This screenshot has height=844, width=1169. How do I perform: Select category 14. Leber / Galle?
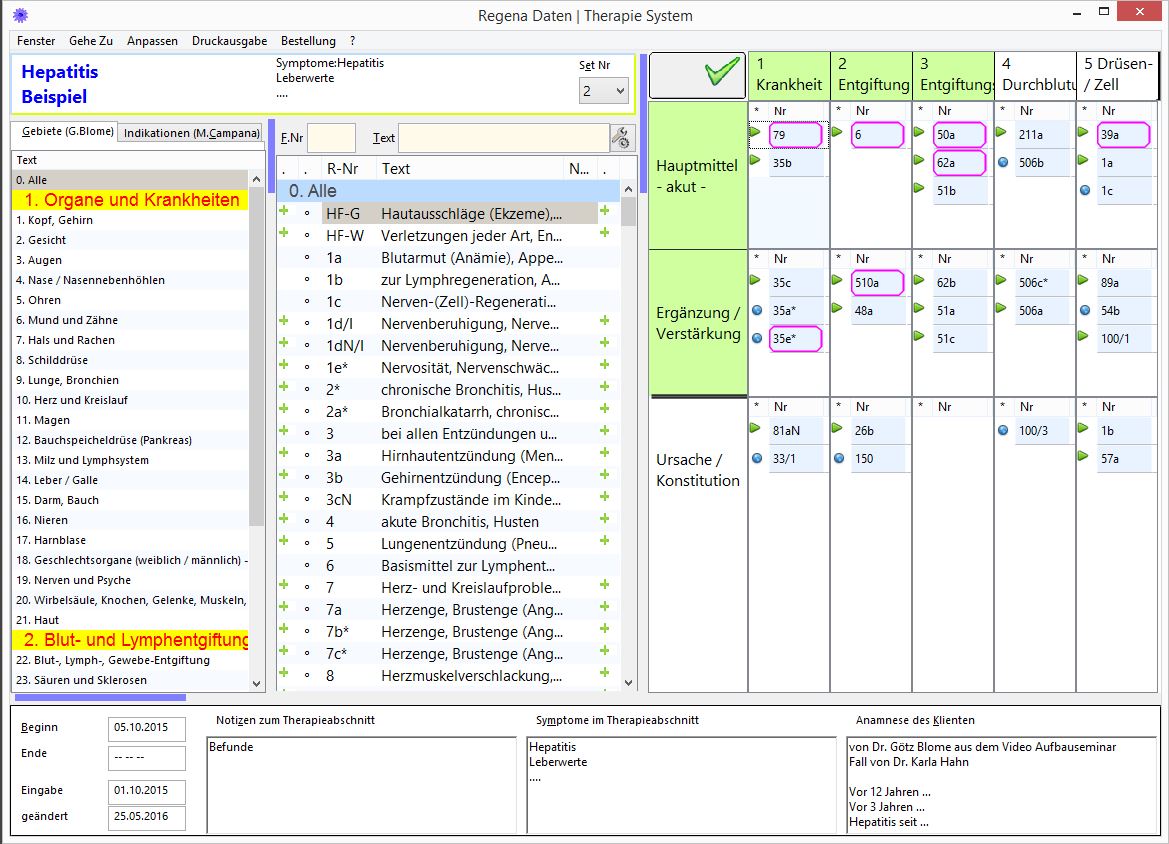(x=57, y=480)
